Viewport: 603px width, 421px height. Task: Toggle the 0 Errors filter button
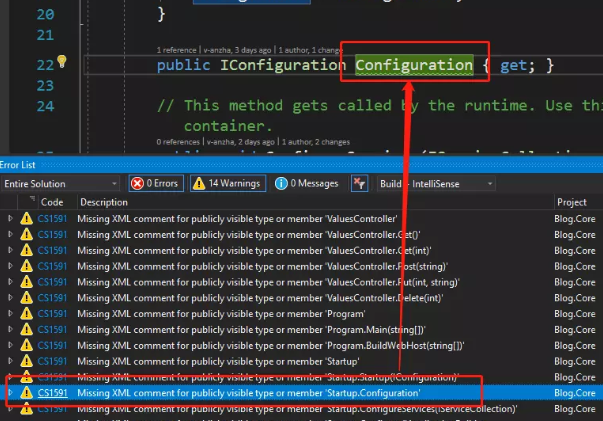click(156, 183)
